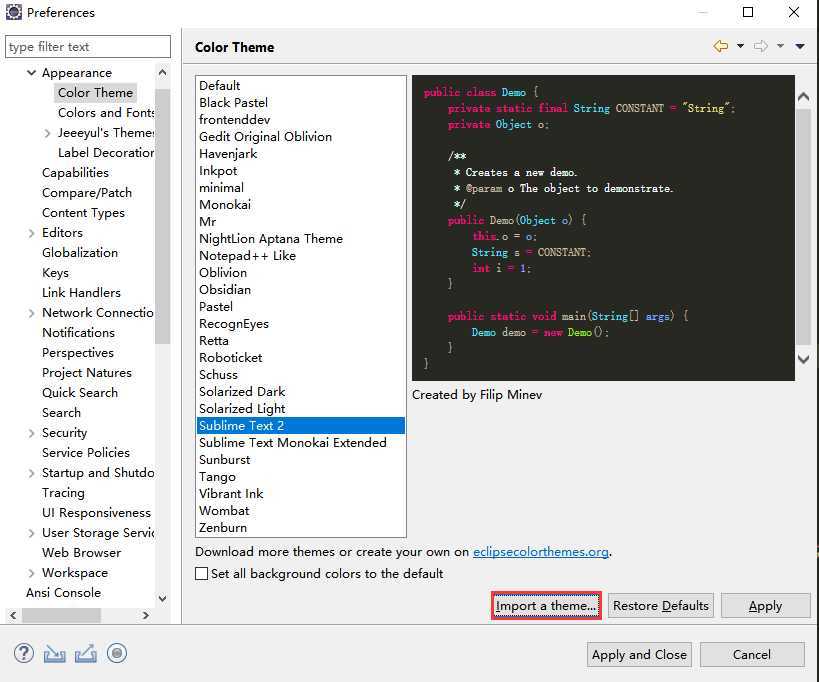Choose the Vibrant Ink theme
The height and width of the screenshot is (682, 819).
(x=300, y=493)
